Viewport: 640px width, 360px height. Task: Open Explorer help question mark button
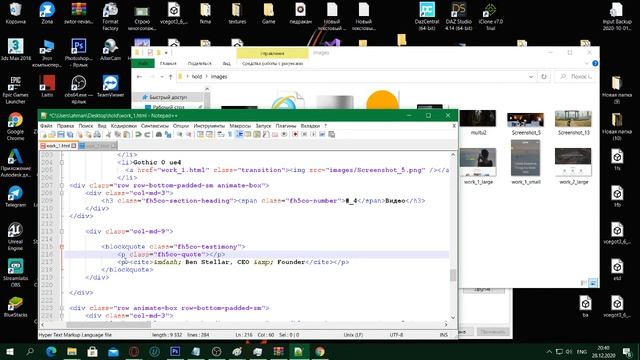(595, 64)
